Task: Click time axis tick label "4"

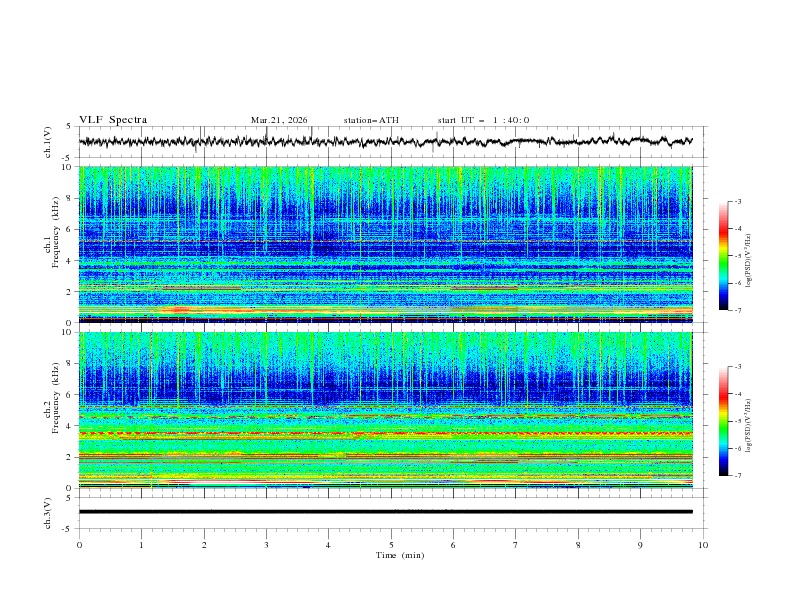Action: (329, 545)
